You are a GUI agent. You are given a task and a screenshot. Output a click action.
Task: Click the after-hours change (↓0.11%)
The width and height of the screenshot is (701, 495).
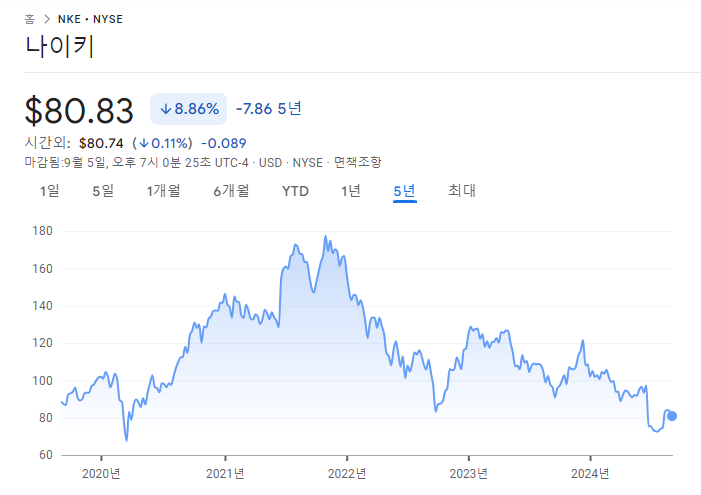click(x=162, y=143)
